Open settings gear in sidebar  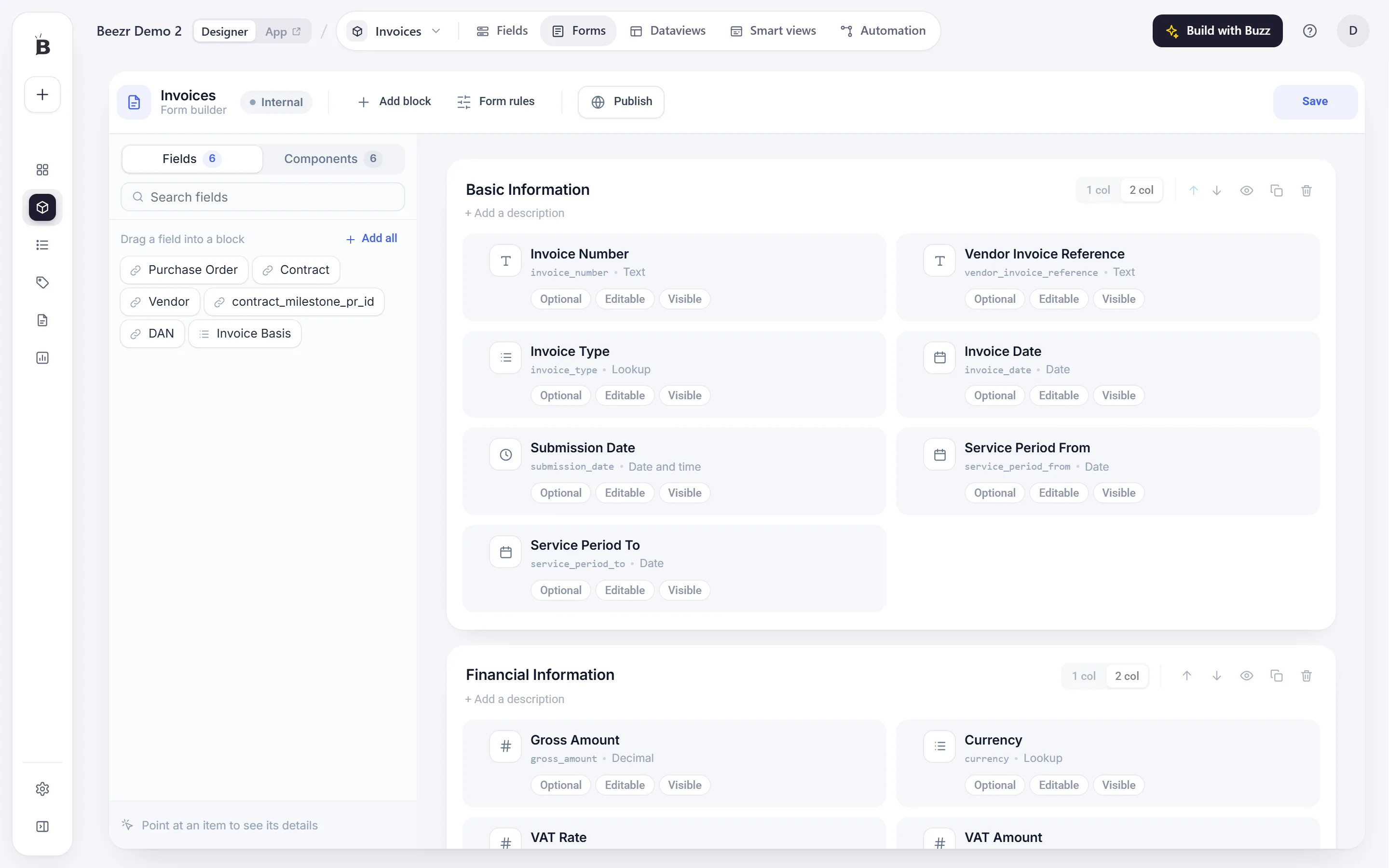42,789
